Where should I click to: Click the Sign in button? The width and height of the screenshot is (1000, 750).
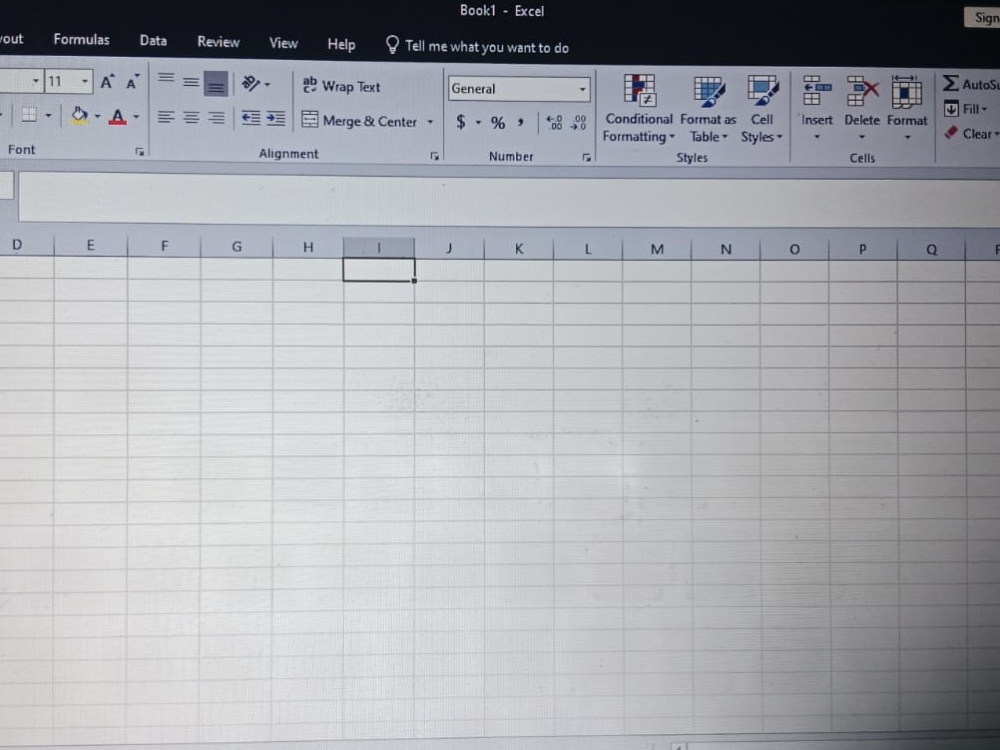point(983,18)
